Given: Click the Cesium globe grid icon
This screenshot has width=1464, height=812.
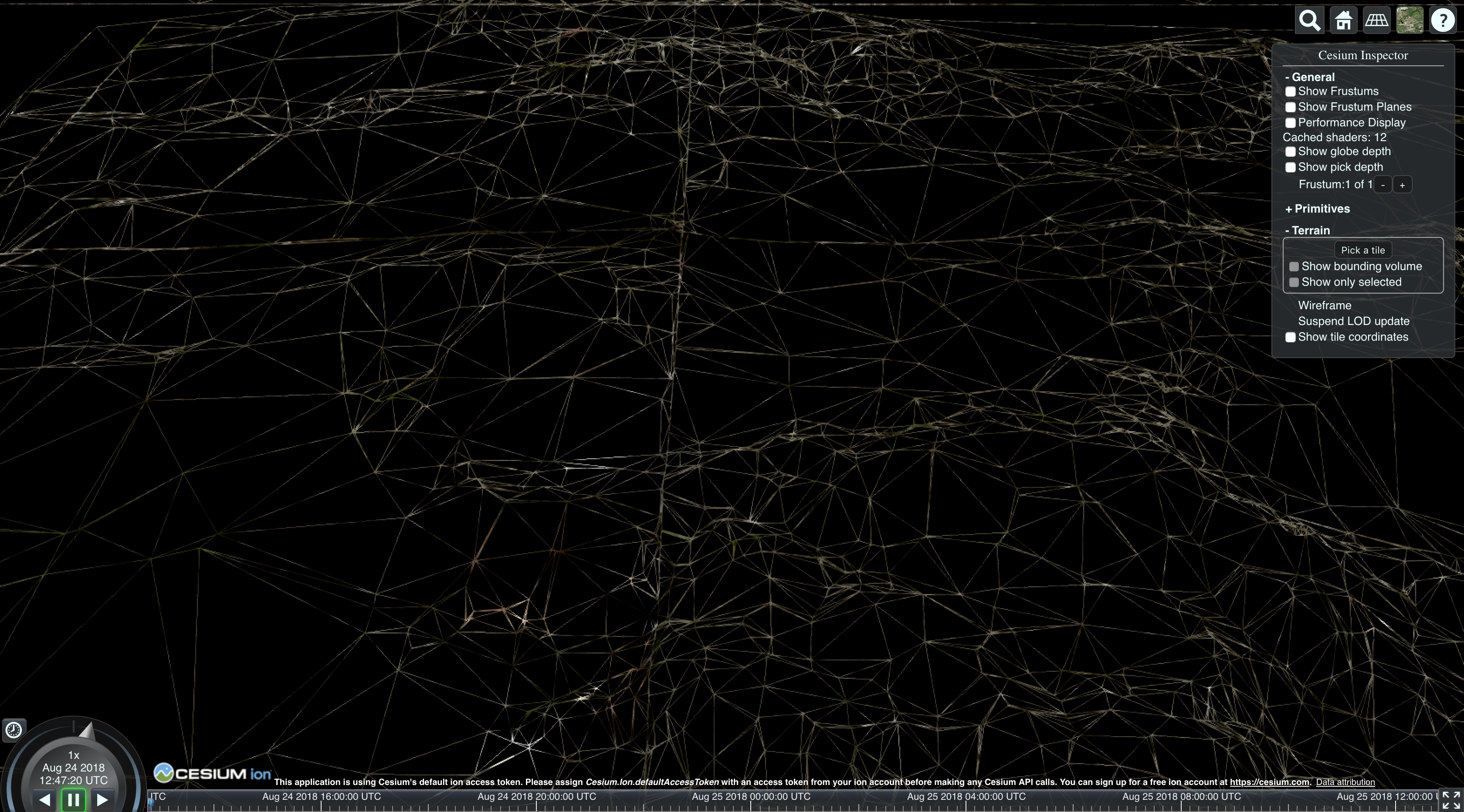Looking at the screenshot, I should [x=1377, y=20].
